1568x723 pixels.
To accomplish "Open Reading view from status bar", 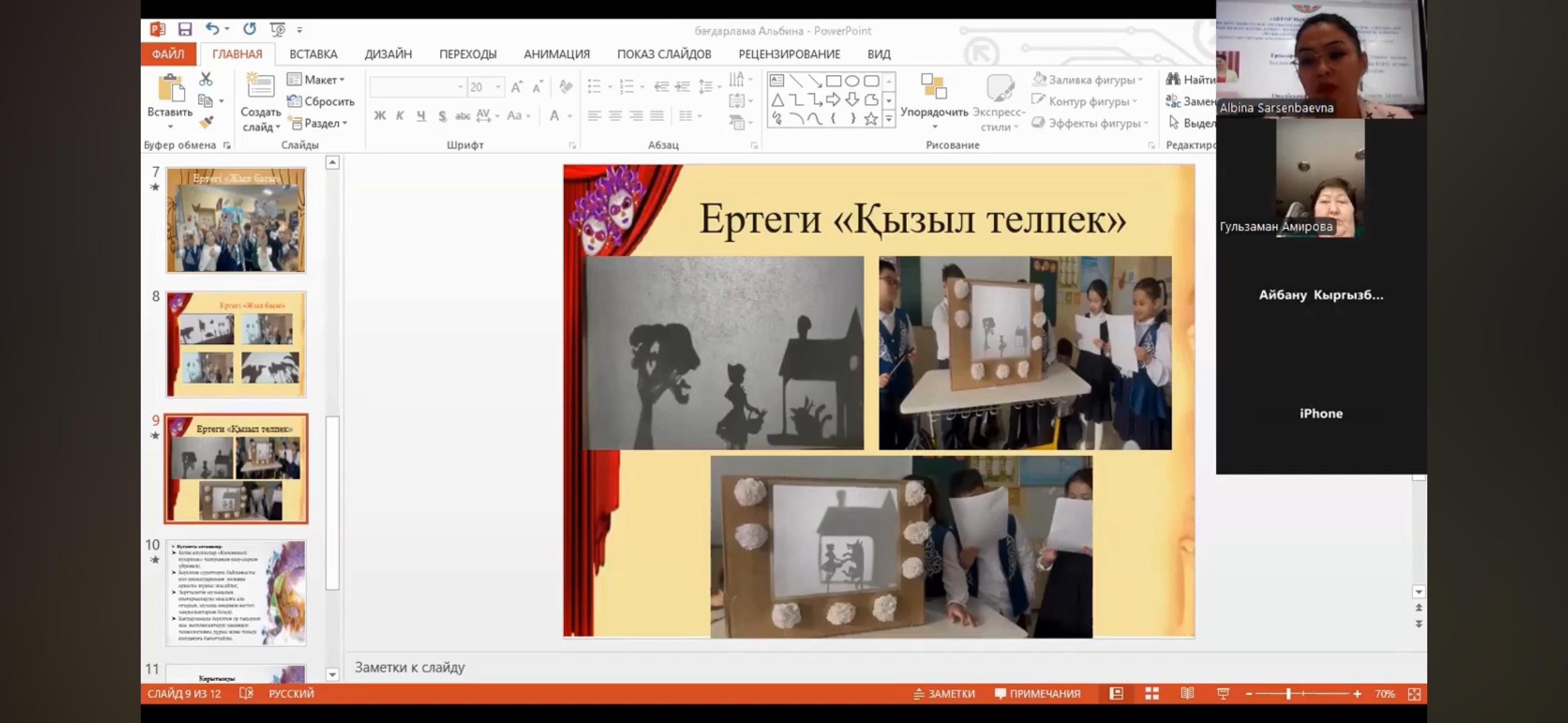I will pyautogui.click(x=1187, y=694).
